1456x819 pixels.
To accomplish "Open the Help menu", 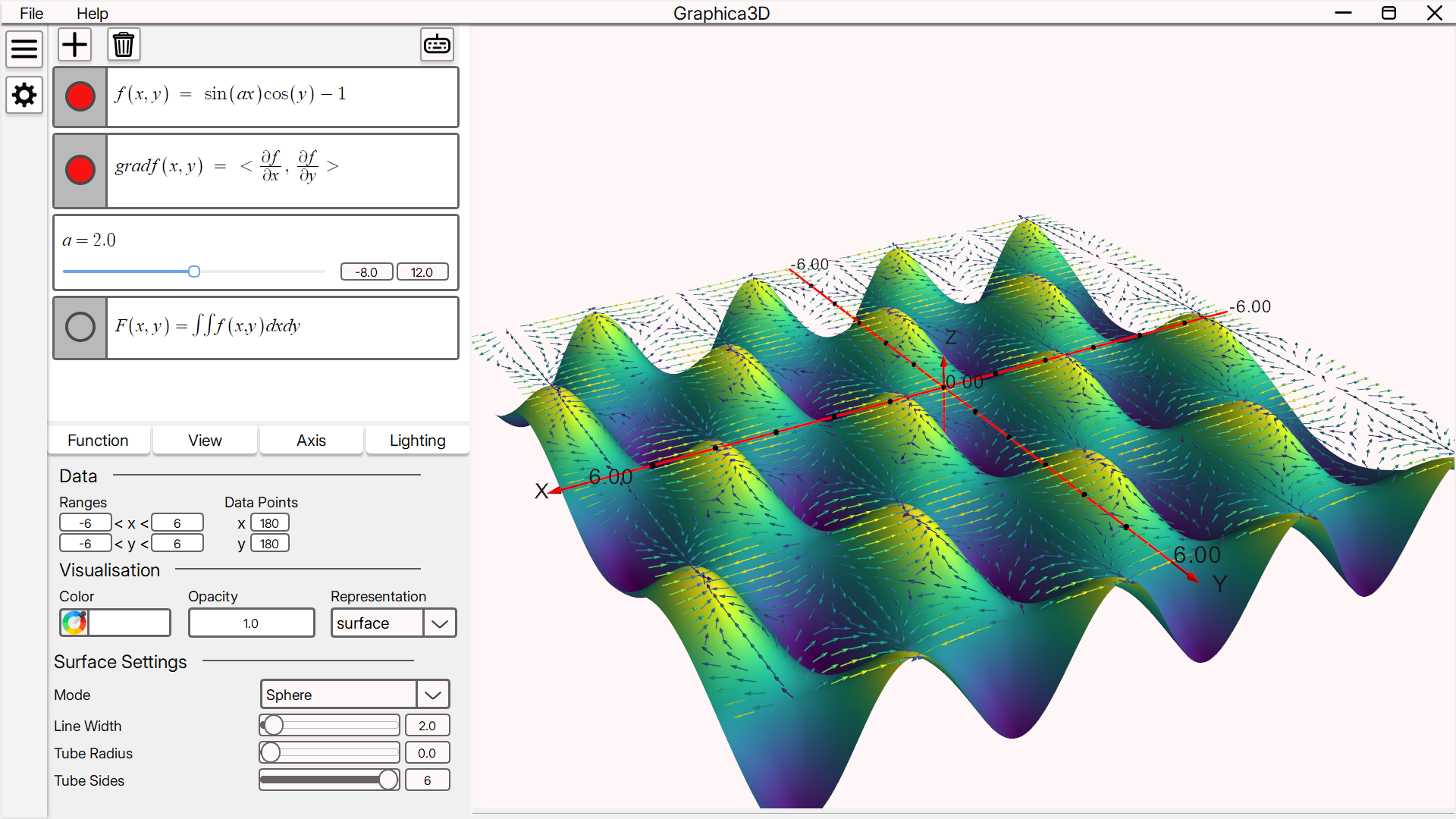I will pos(93,13).
